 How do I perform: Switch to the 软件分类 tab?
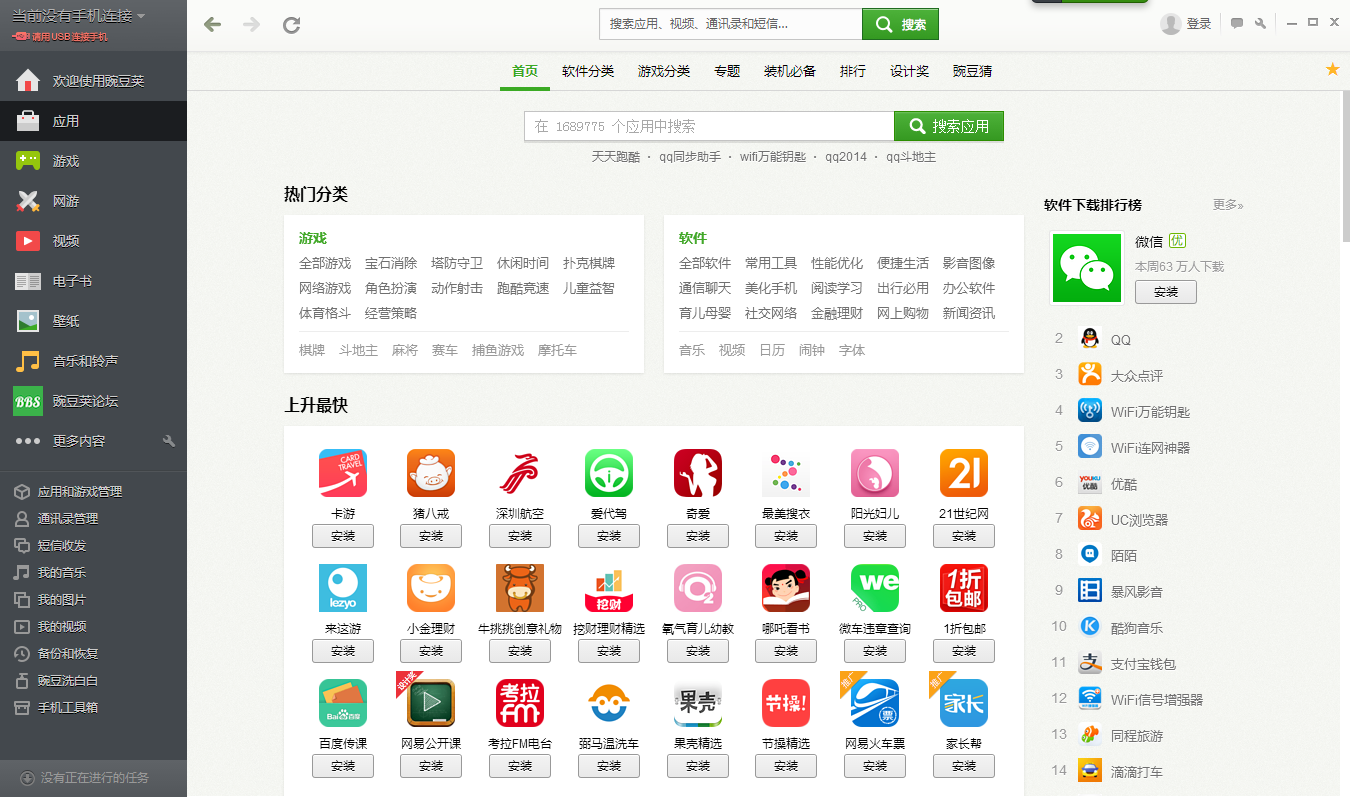click(x=588, y=71)
